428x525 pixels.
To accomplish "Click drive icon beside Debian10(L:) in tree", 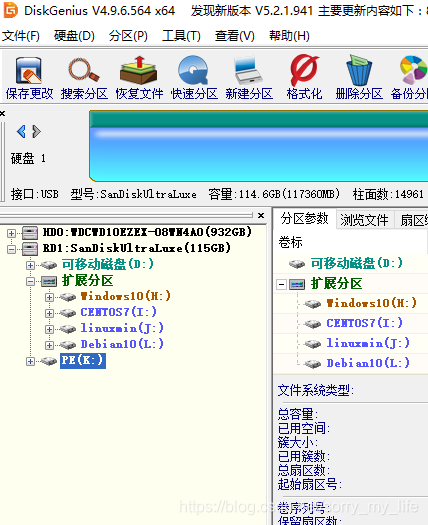I will pos(68,345).
